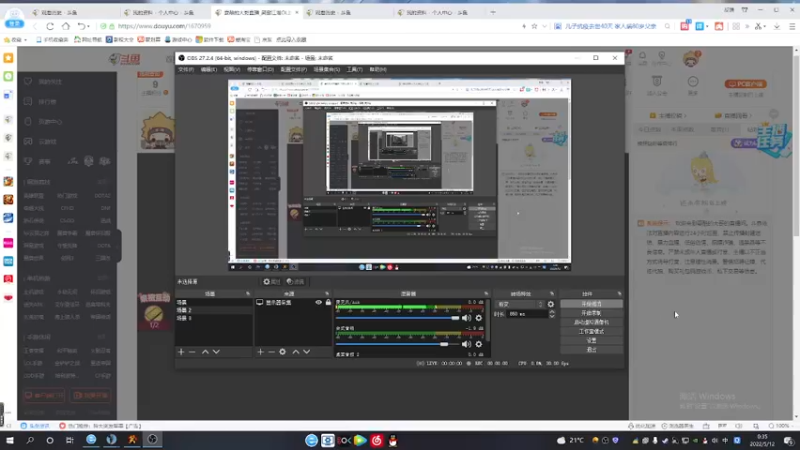Toggle visibility eye of display capture source

click(318, 303)
